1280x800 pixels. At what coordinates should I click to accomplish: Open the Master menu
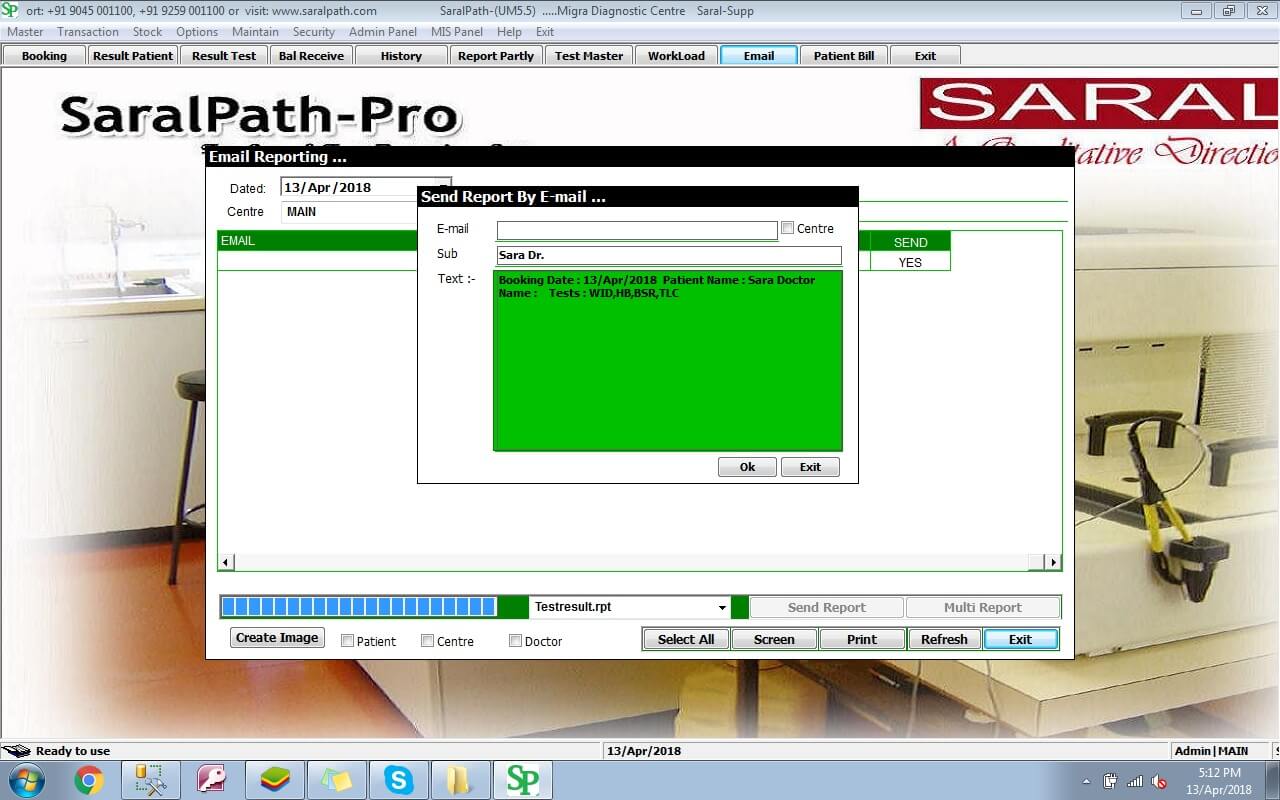tap(25, 32)
